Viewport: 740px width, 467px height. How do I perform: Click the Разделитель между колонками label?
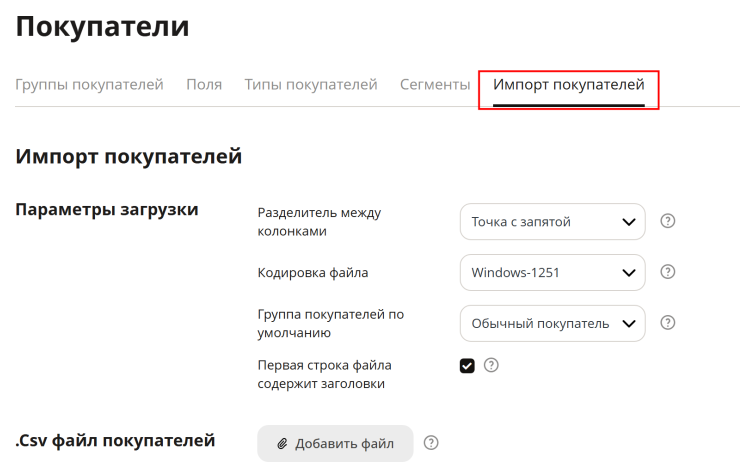tap(319, 222)
